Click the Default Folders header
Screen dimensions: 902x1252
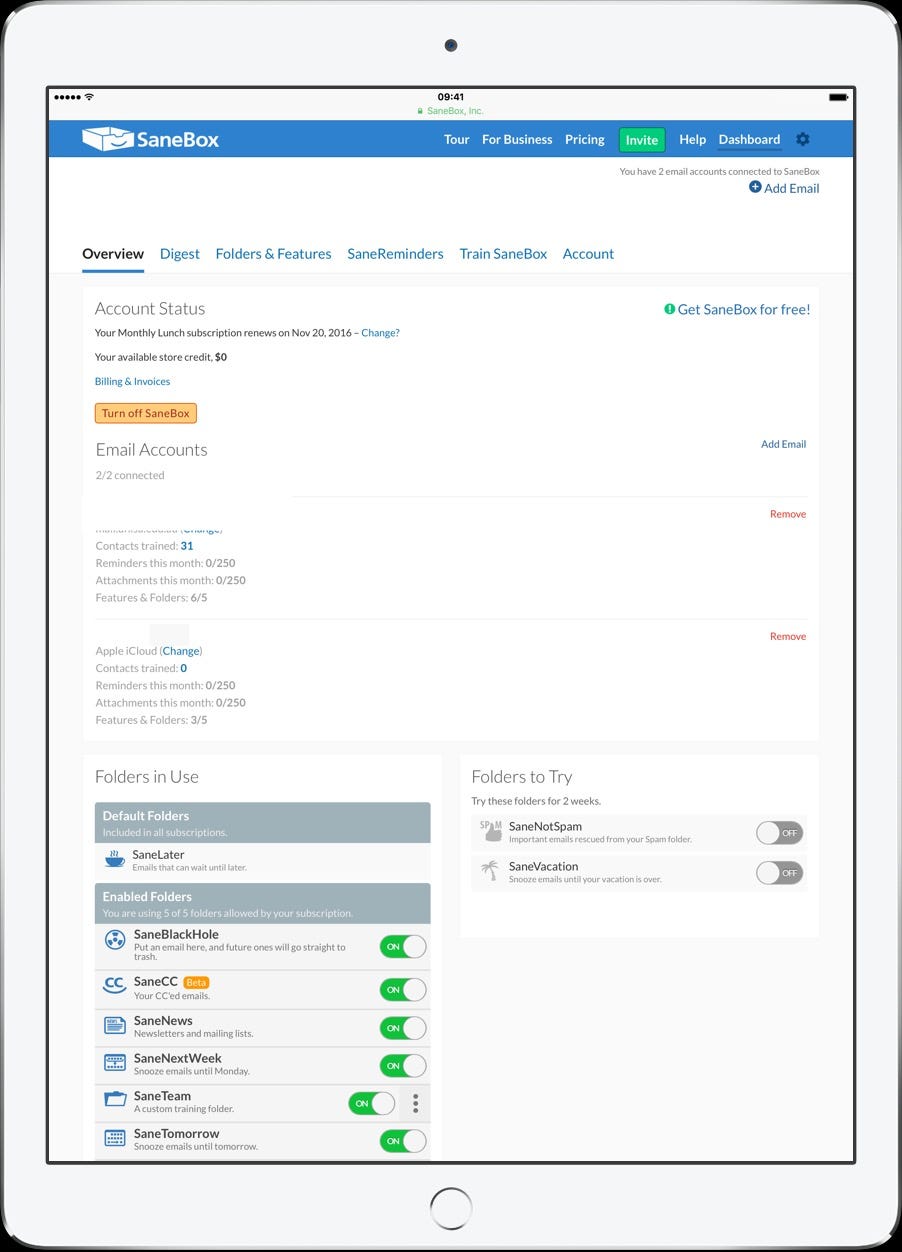point(263,822)
